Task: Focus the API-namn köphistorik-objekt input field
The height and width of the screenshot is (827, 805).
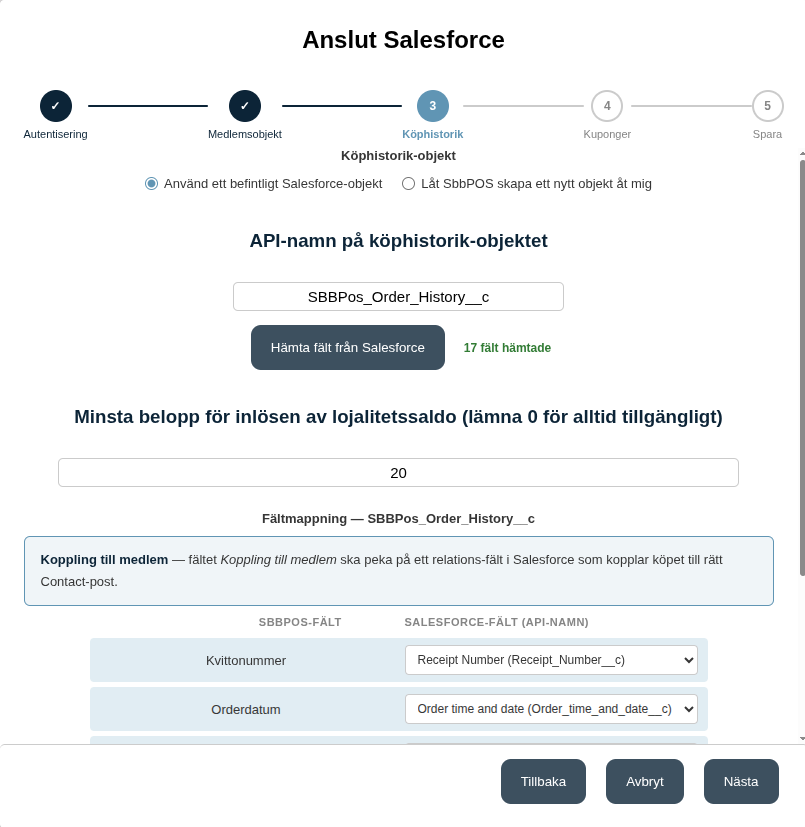Action: pos(398,297)
